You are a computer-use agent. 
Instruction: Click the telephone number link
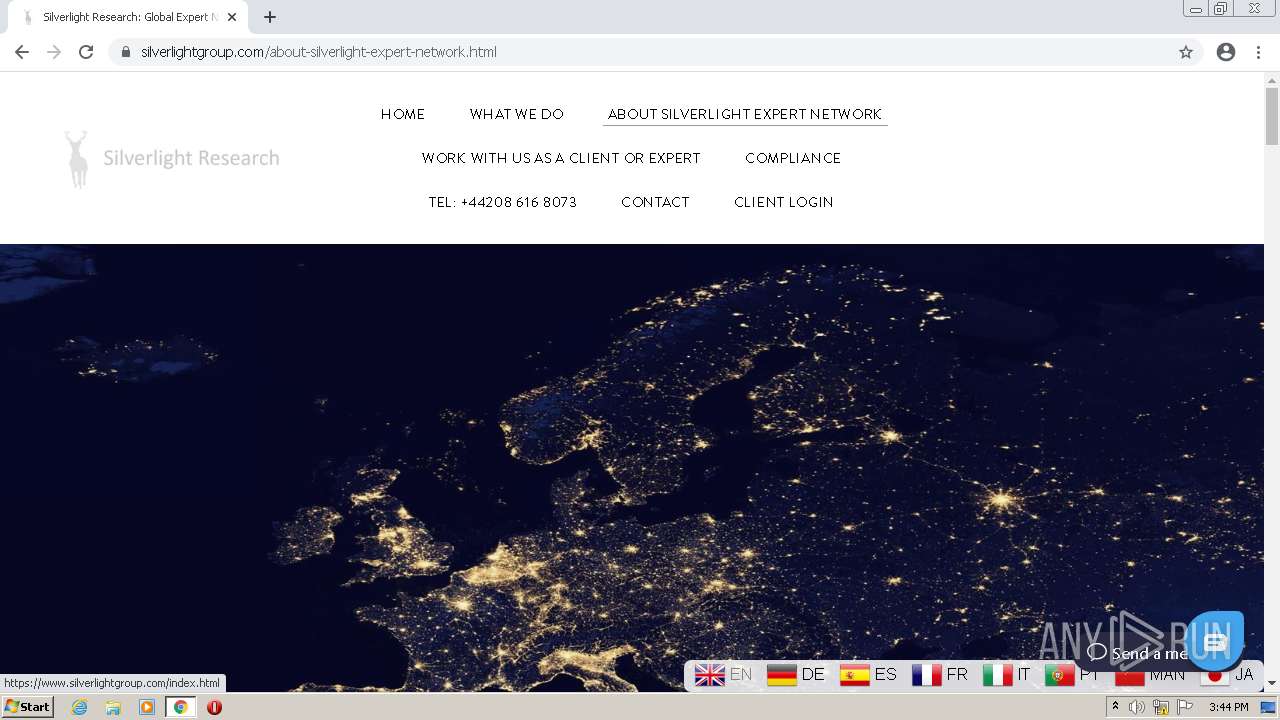[503, 202]
